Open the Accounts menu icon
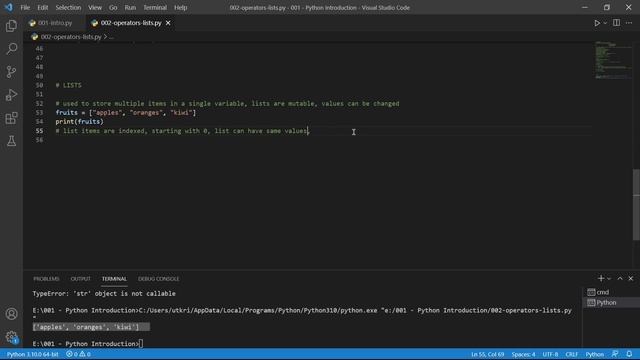 point(11,314)
